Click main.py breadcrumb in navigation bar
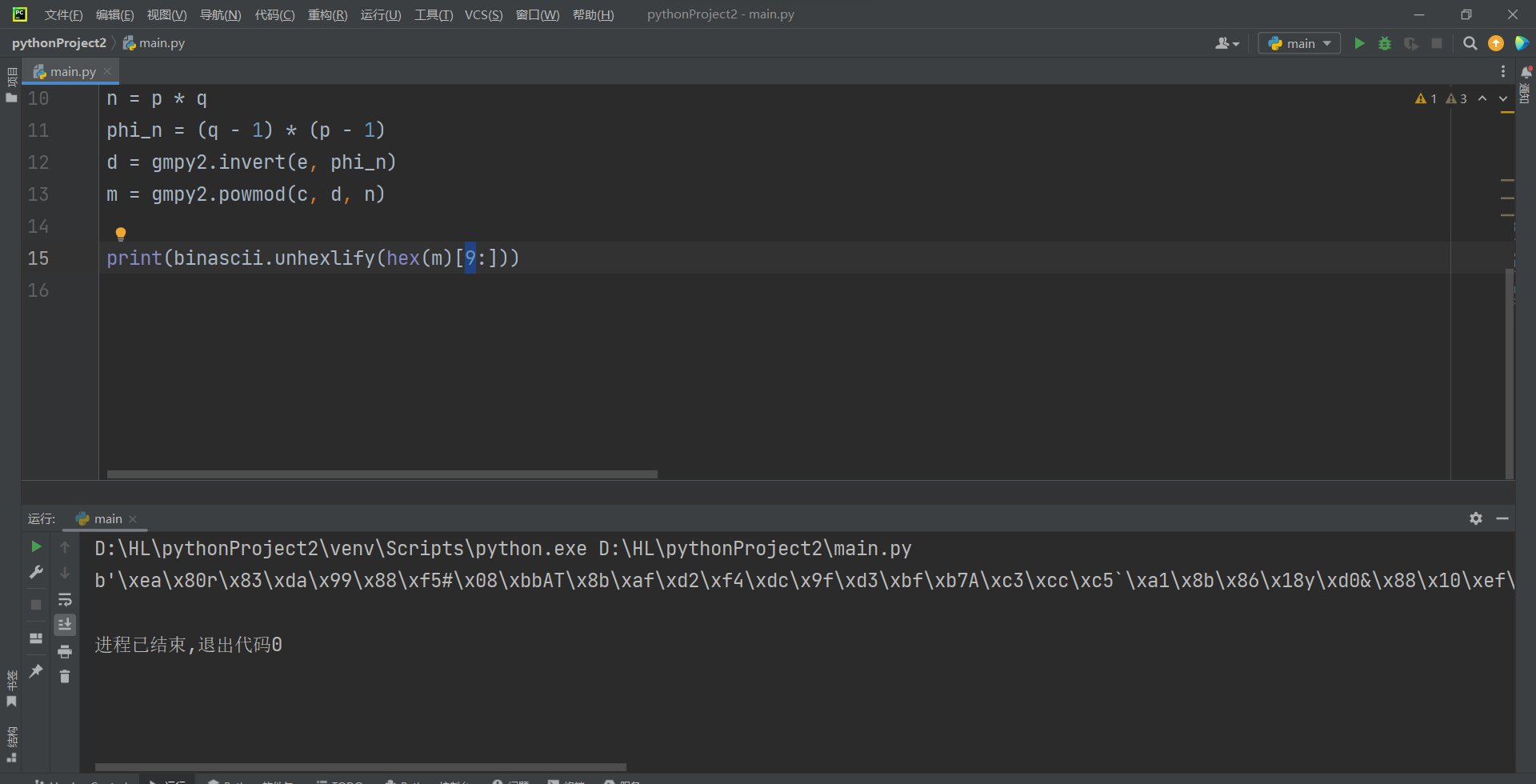 [154, 43]
